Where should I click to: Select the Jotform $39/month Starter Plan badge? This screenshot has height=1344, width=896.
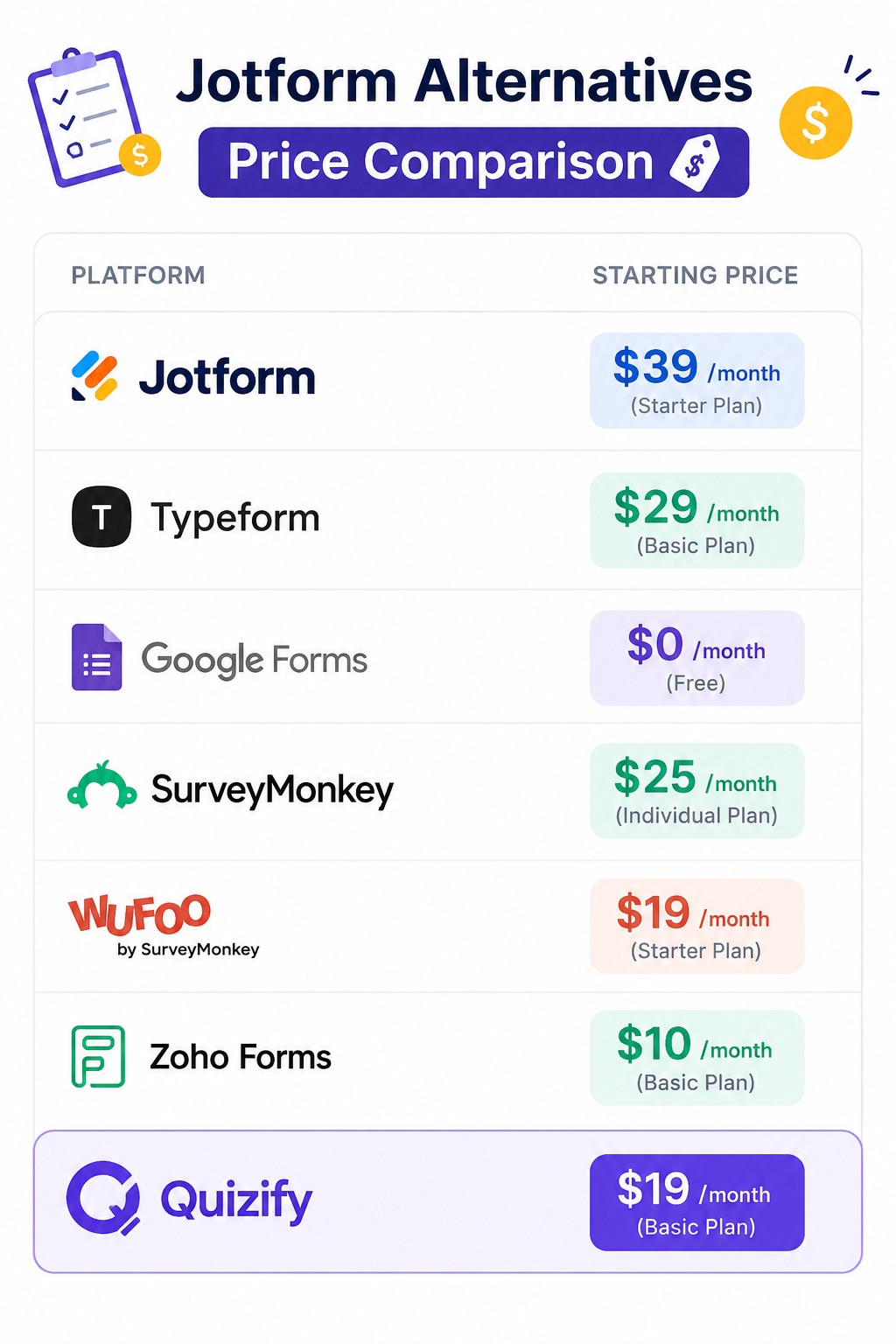tap(696, 381)
